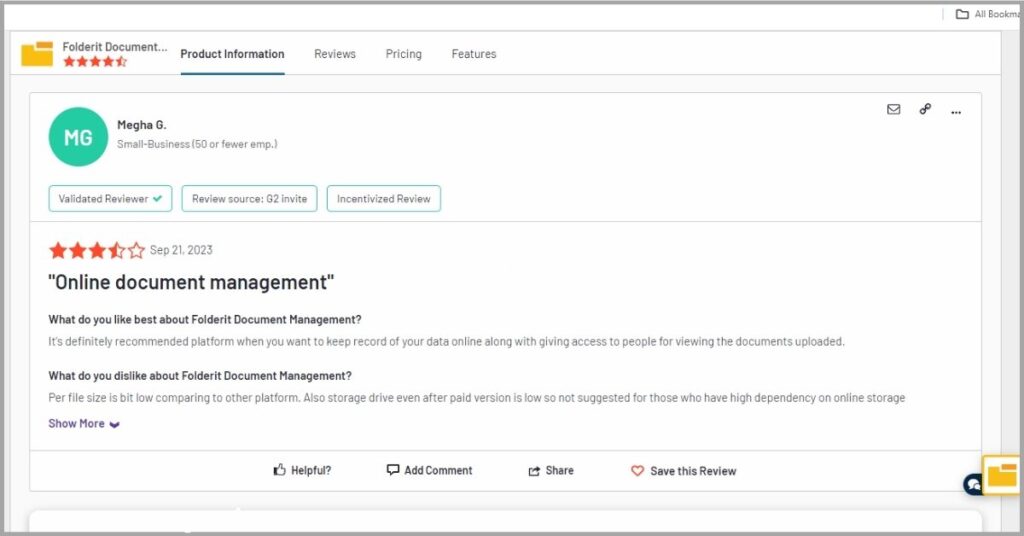Click the thumbs-up Helpful icon
The width and height of the screenshot is (1024, 536).
click(280, 469)
